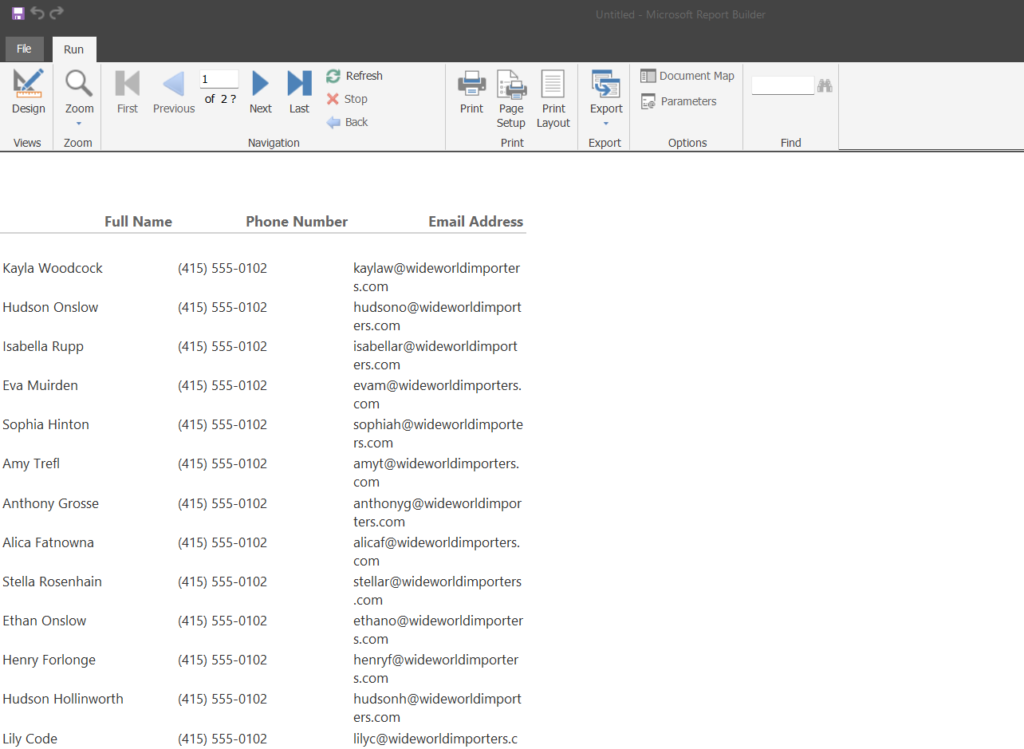Click the Full Name column header
1024x749 pixels.
[x=138, y=221]
